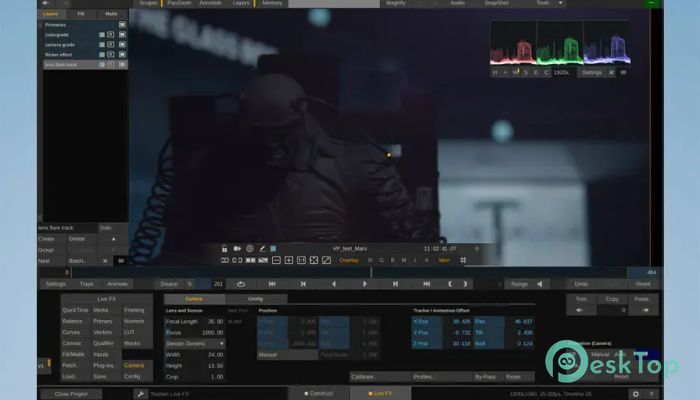Set the in point bracket

[450, 284]
